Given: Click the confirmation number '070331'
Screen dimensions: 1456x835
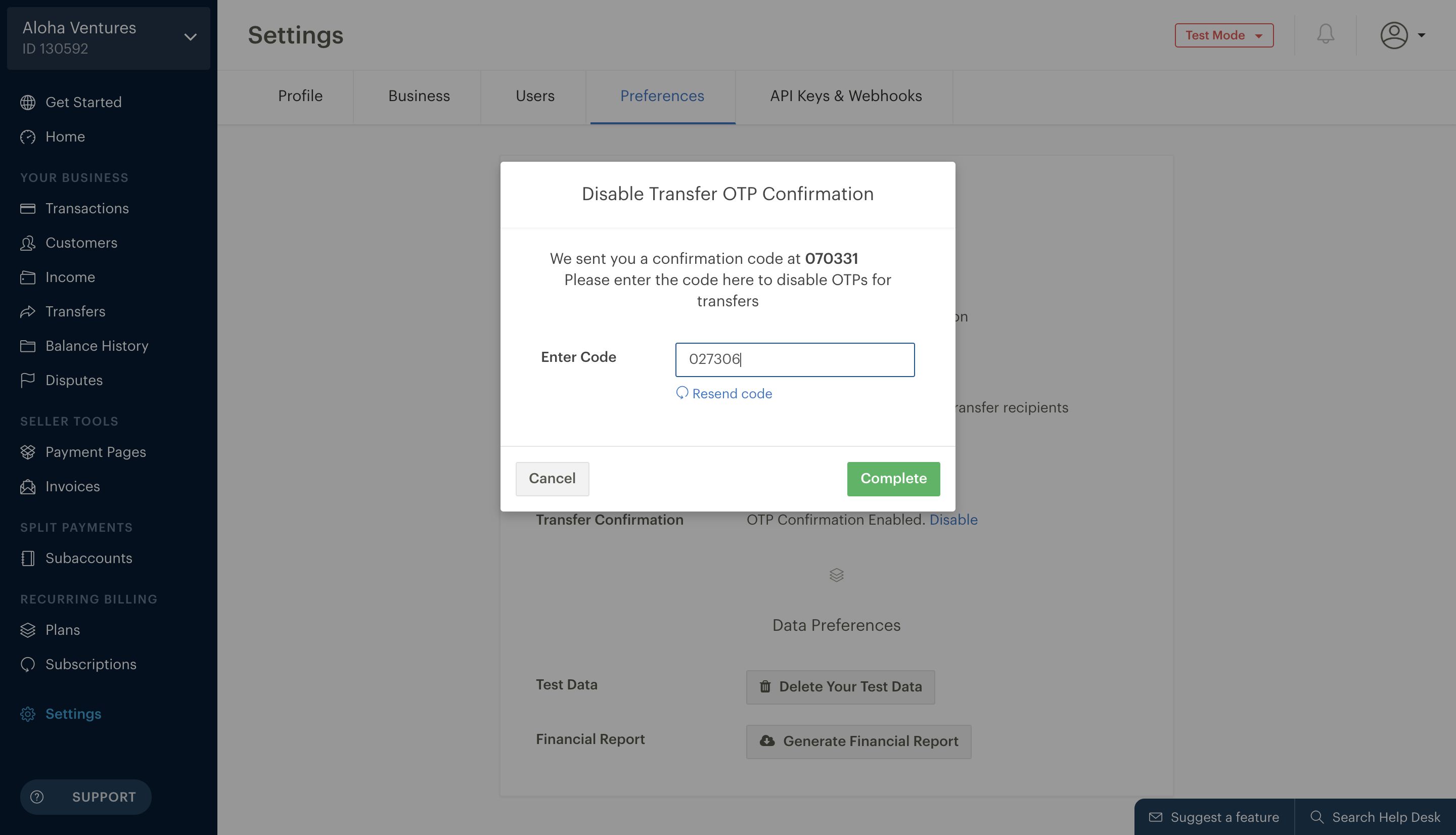Looking at the screenshot, I should [831, 259].
